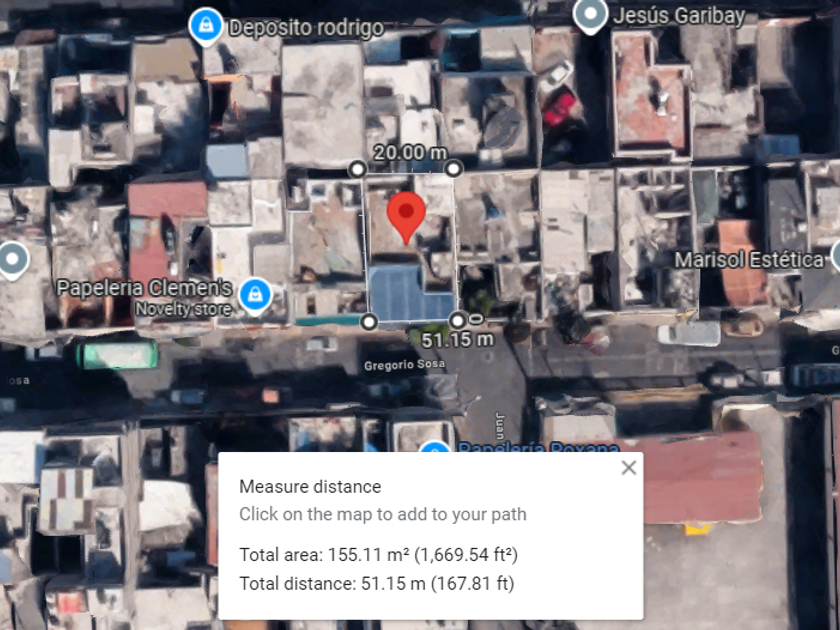Select the top-right measurement point handle
Image resolution: width=840 pixels, height=630 pixels.
click(453, 169)
